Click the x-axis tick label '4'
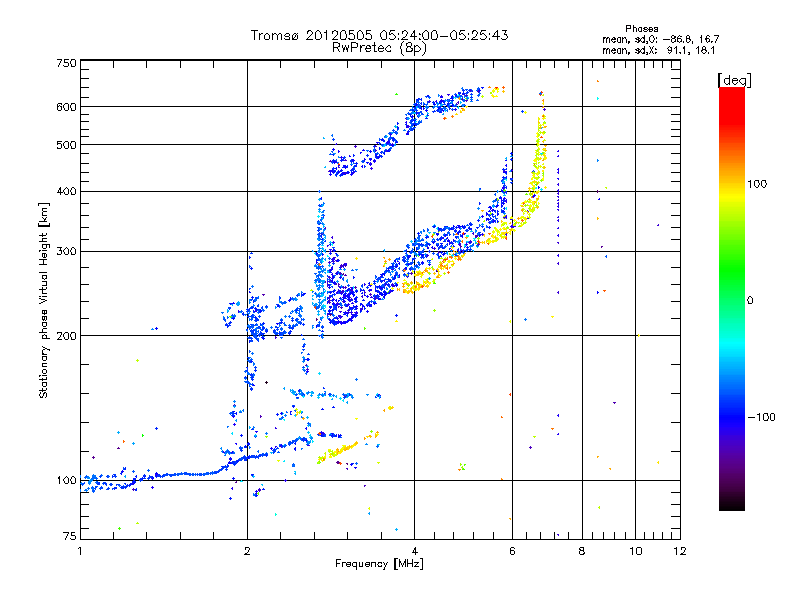The image size is (800, 600). coord(414,551)
